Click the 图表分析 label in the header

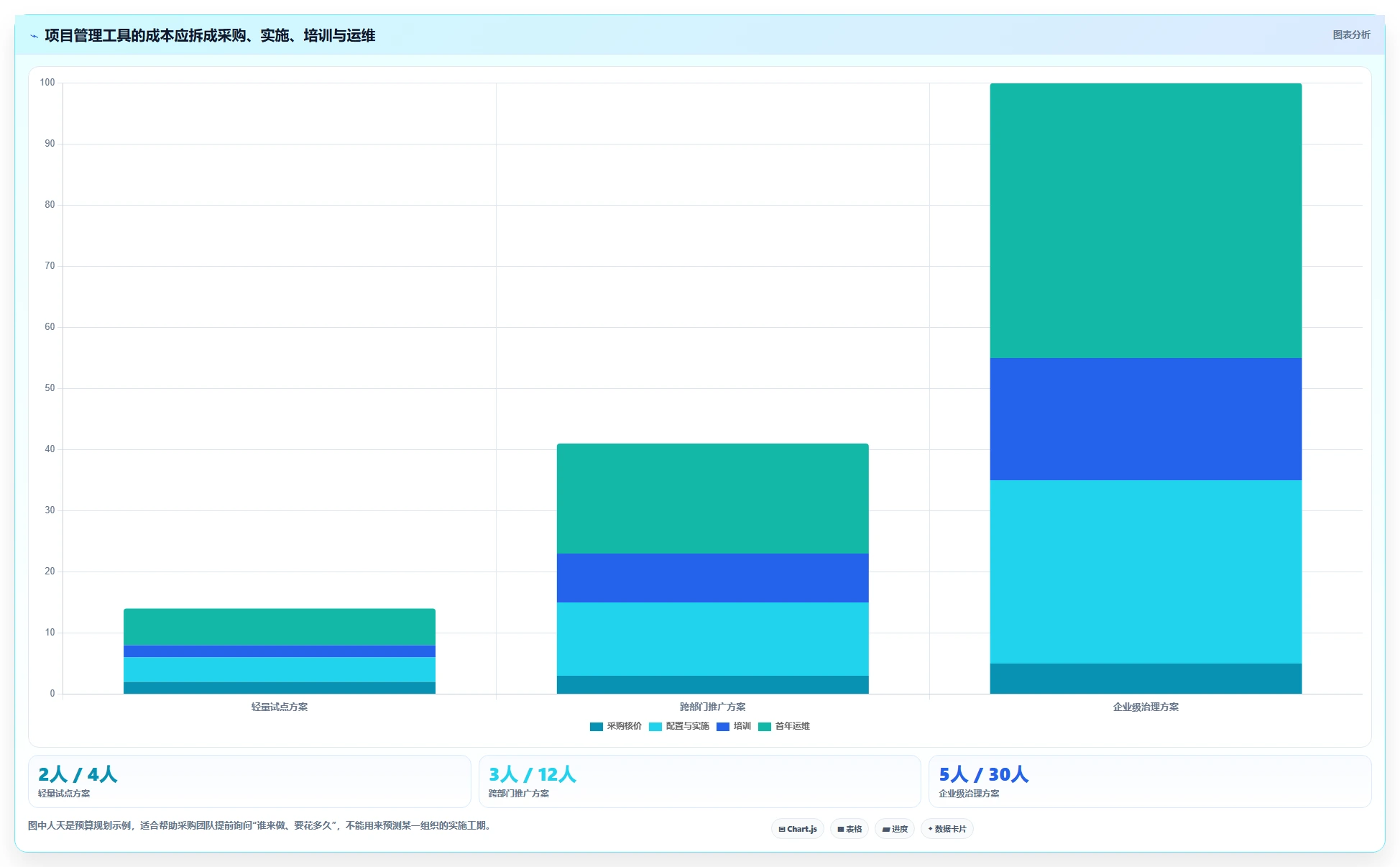(1351, 35)
